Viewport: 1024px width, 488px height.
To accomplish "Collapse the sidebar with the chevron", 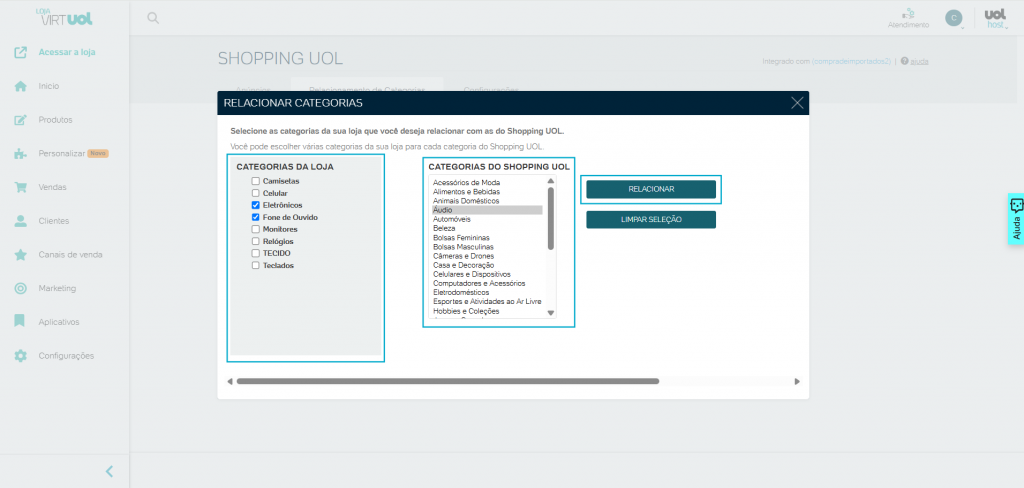I will coord(110,471).
